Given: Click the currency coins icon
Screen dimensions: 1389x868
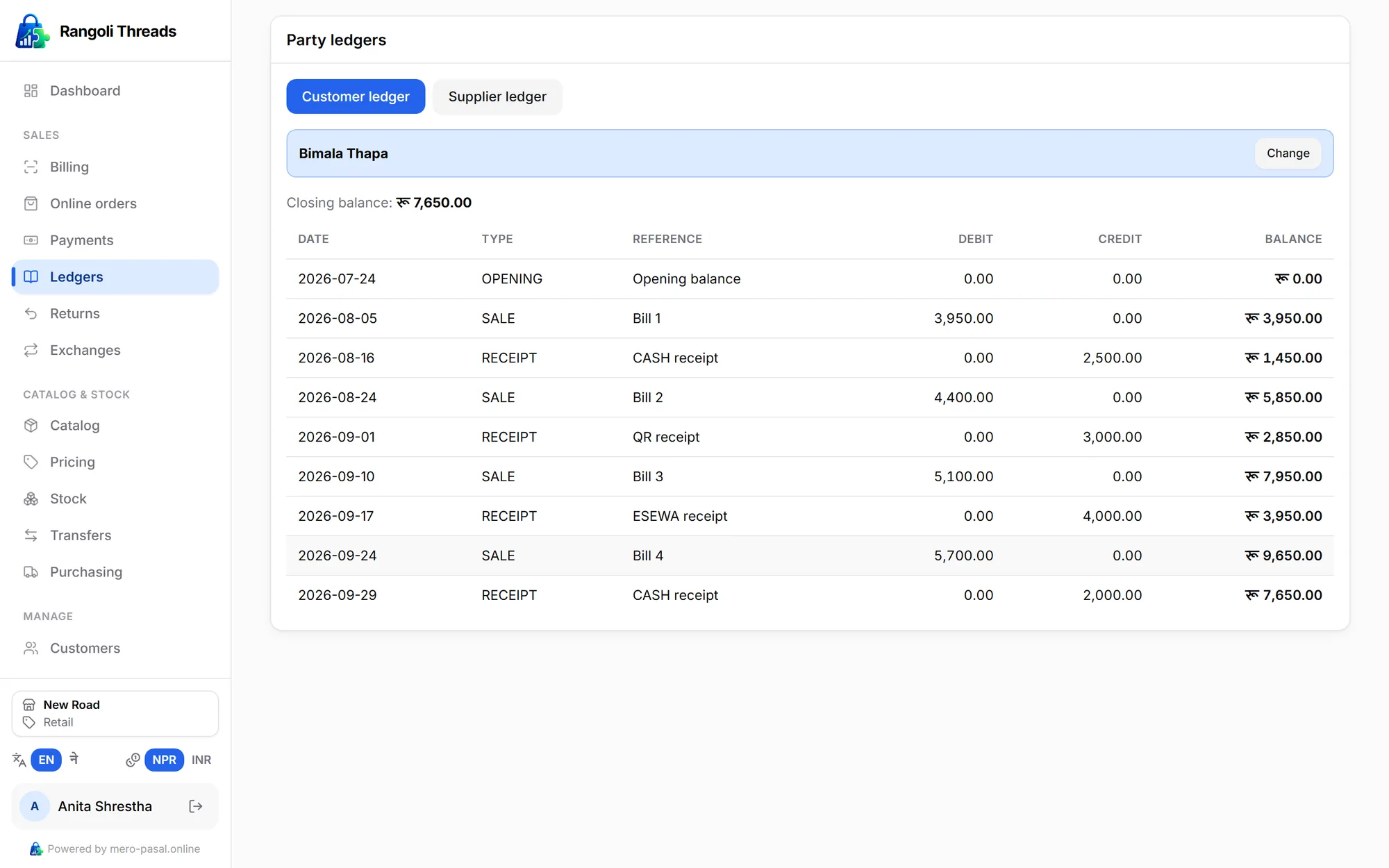Looking at the screenshot, I should point(133,760).
